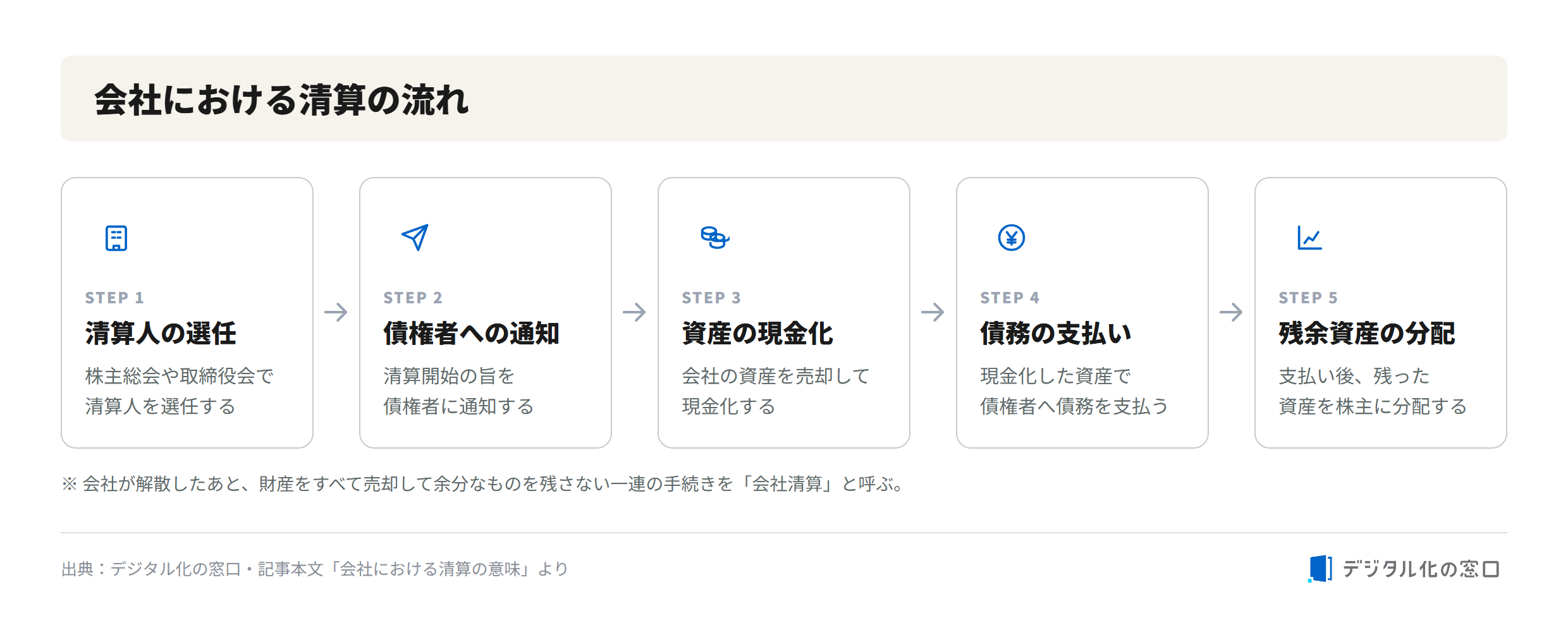Click the 会社における清算の流れ title banner
Image resolution: width=1568 pixels, height=642 pixels.
(784, 99)
